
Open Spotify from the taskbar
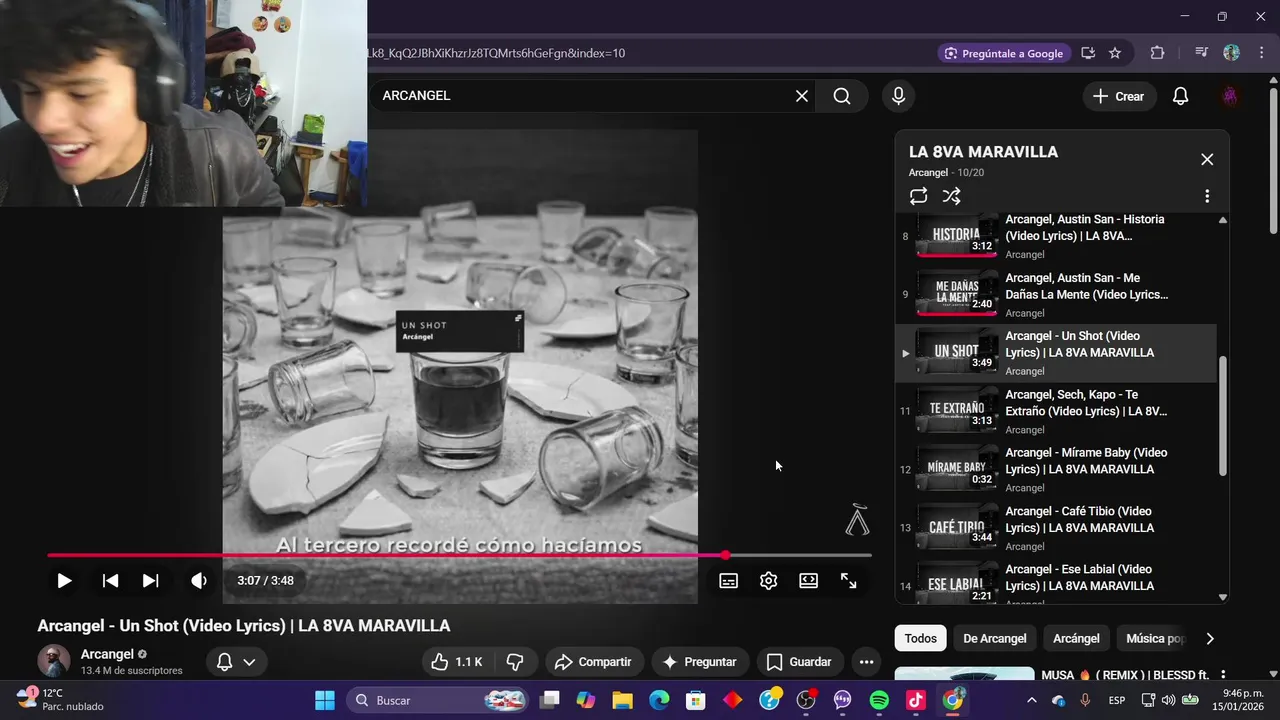[879, 700]
